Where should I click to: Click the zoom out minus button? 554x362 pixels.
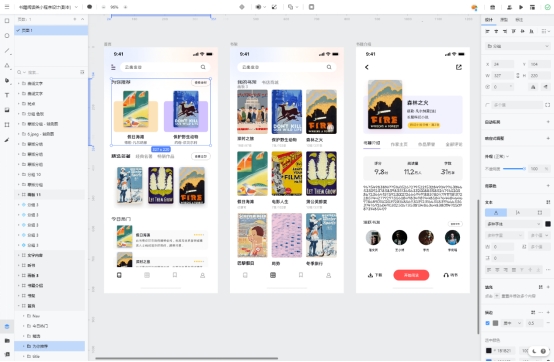tap(103, 7)
